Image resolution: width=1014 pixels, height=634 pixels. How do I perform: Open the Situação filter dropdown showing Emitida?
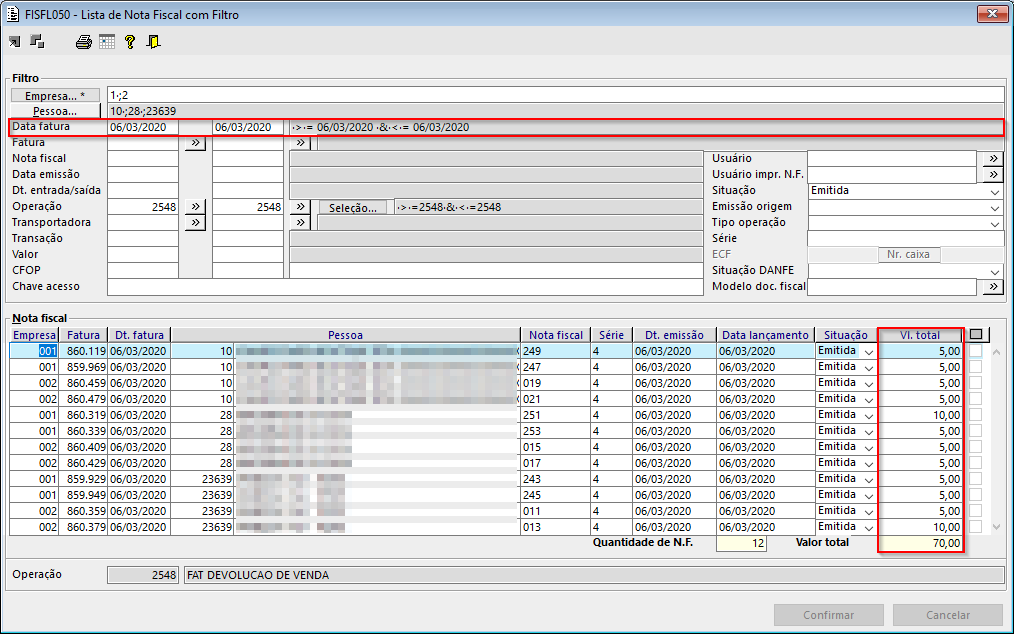(x=995, y=191)
